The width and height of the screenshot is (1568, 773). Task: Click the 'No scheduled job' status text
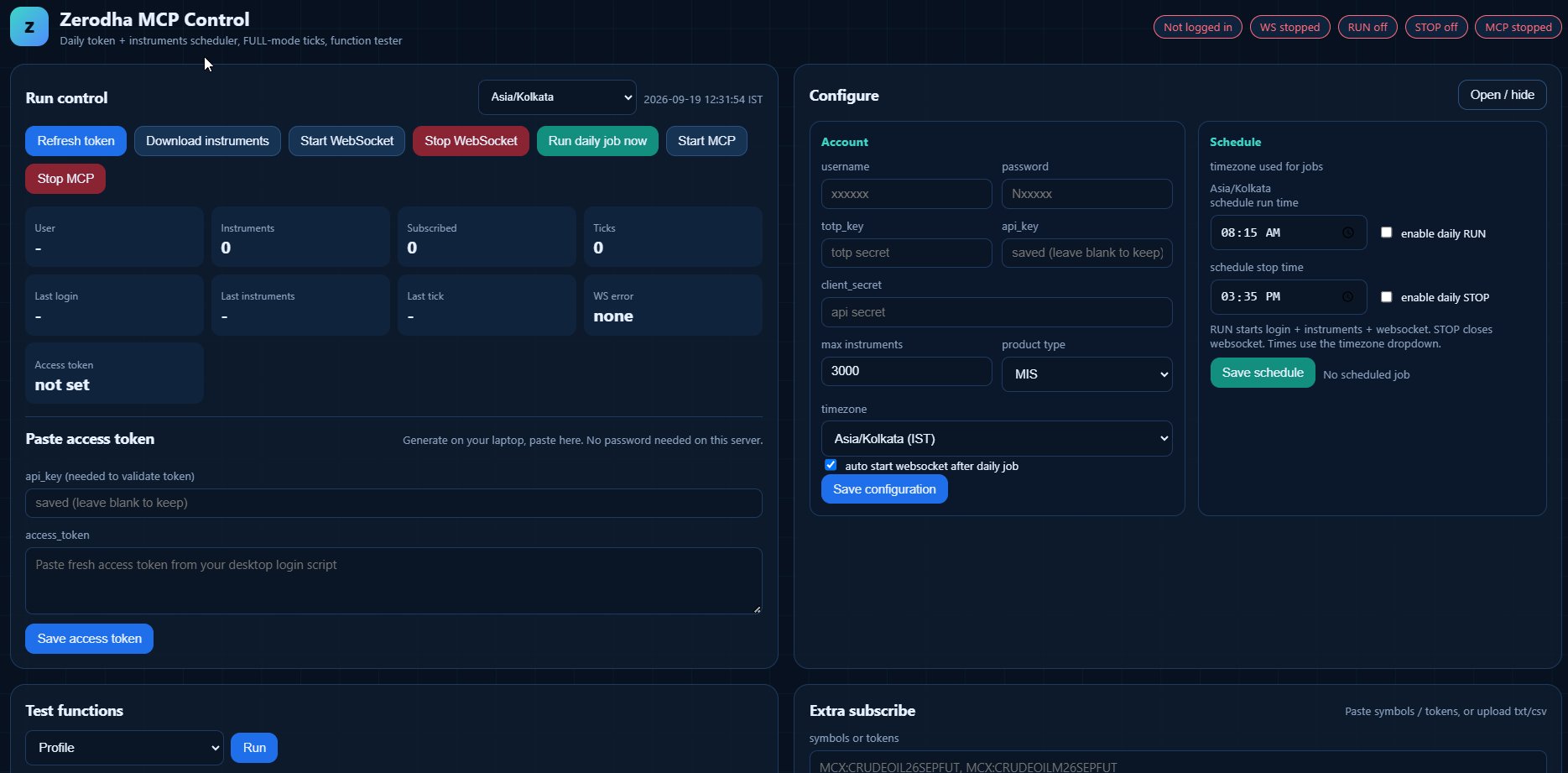point(1366,374)
